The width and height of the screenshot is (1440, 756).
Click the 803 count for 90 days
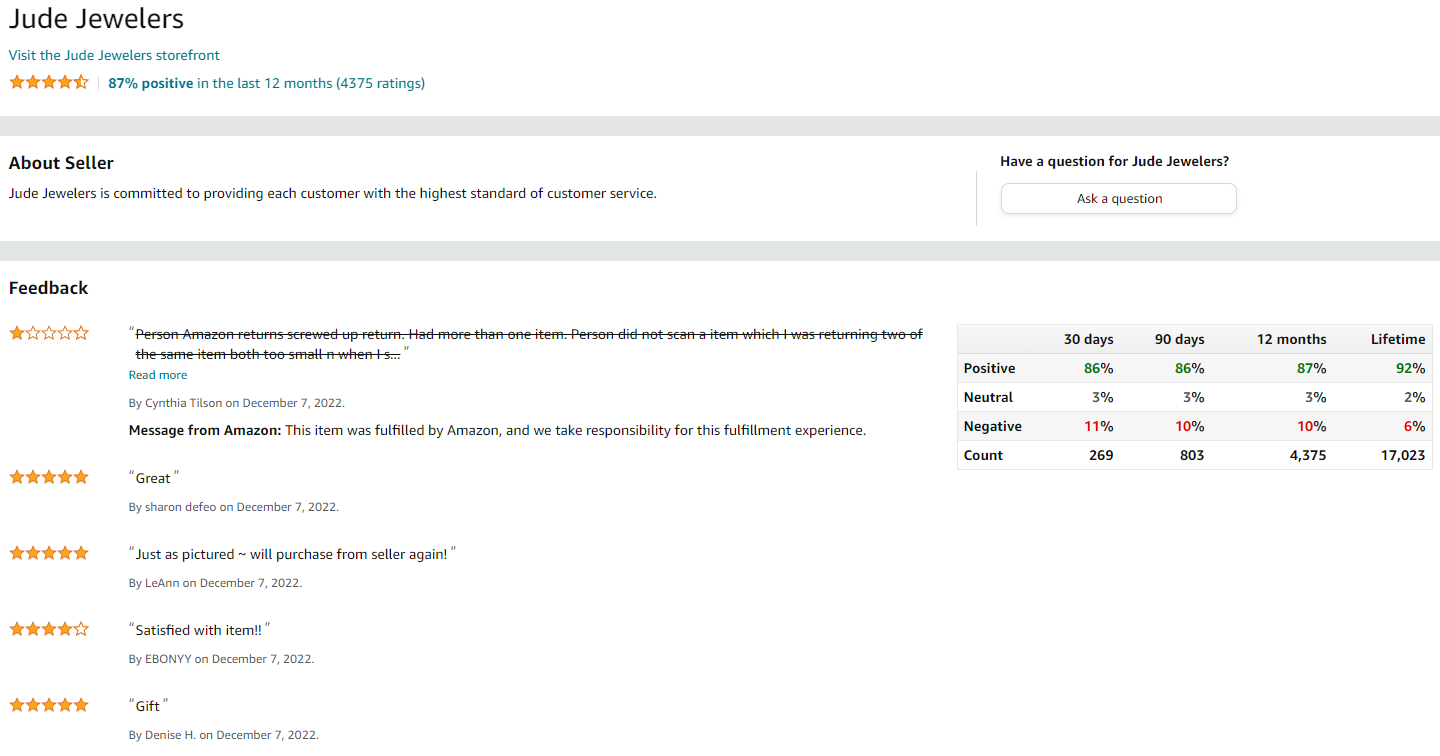coord(1192,455)
